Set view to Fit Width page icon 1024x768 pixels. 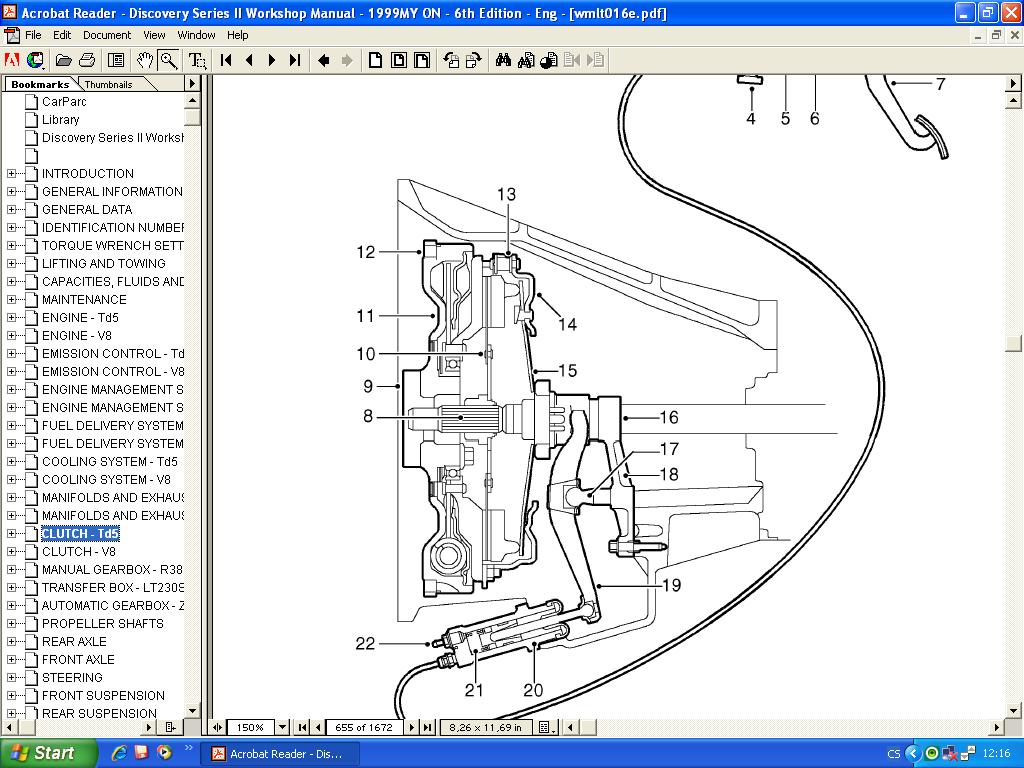(421, 60)
